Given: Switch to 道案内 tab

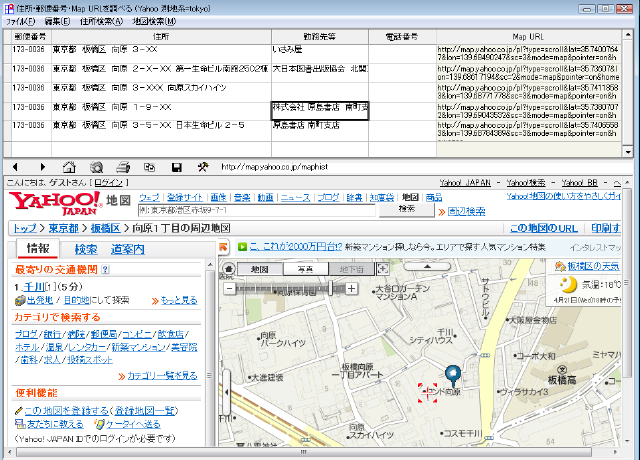Looking at the screenshot, I should [128, 249].
